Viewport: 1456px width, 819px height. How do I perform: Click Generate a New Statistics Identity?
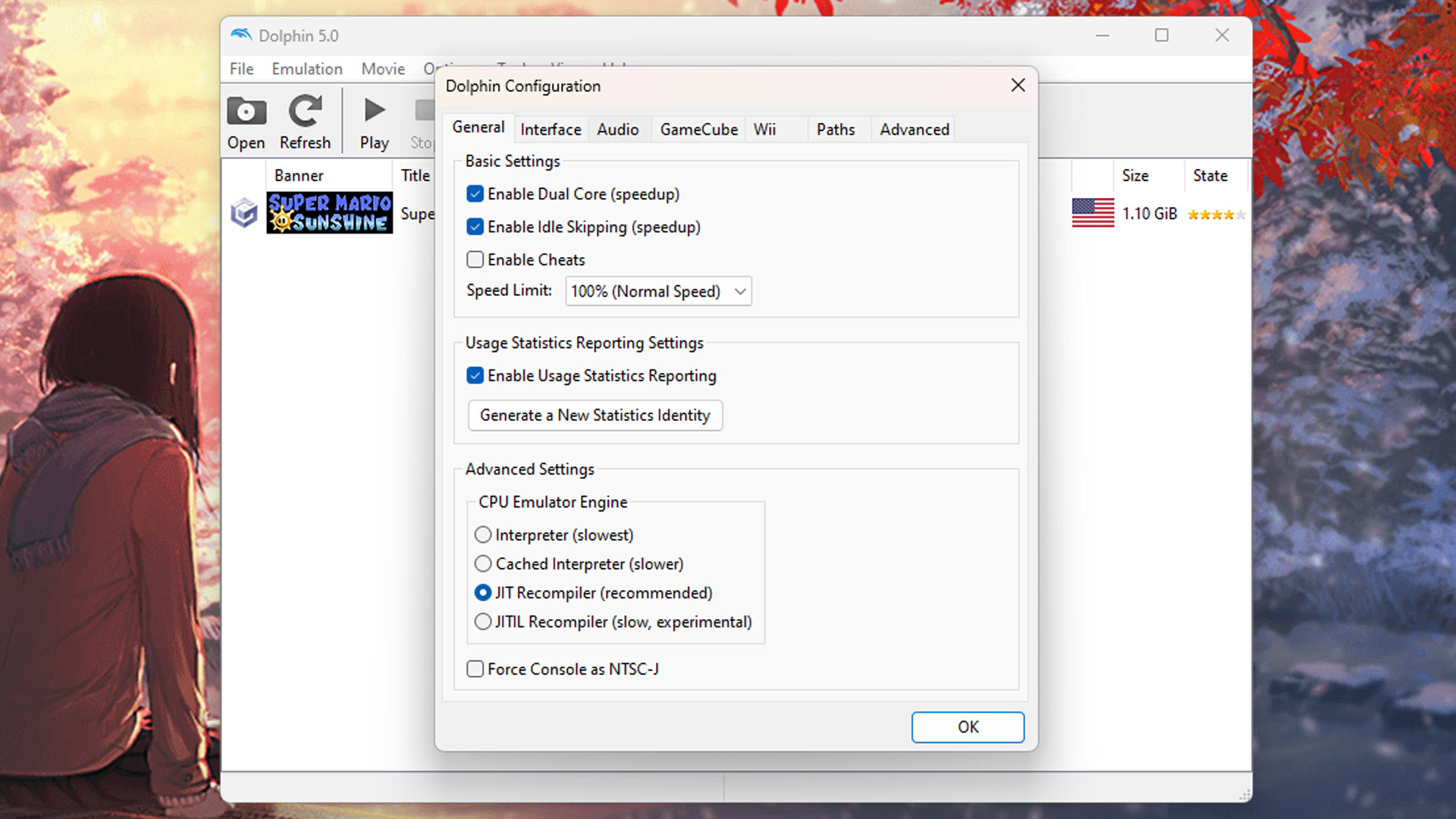coord(595,416)
